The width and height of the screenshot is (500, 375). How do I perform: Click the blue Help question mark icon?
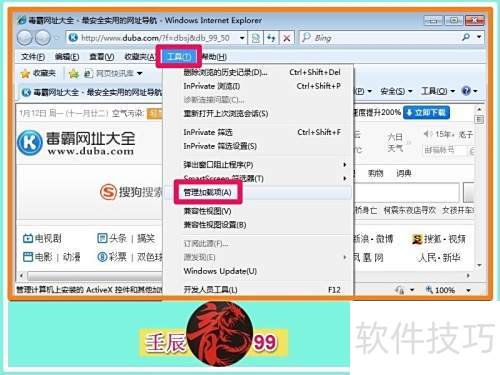(466, 90)
